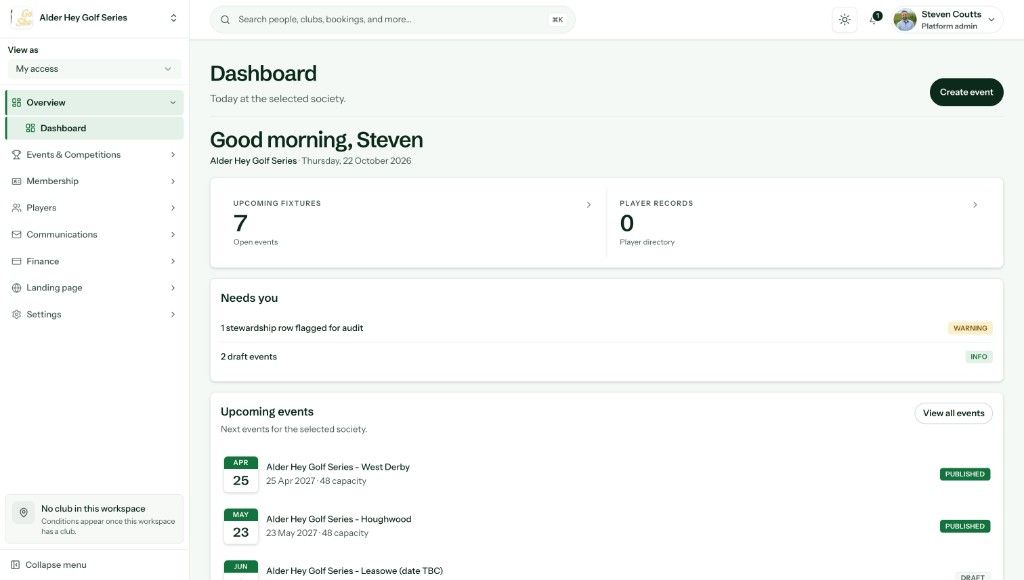
Task: Click the Events & Competitions trophy icon
Action: (16, 155)
